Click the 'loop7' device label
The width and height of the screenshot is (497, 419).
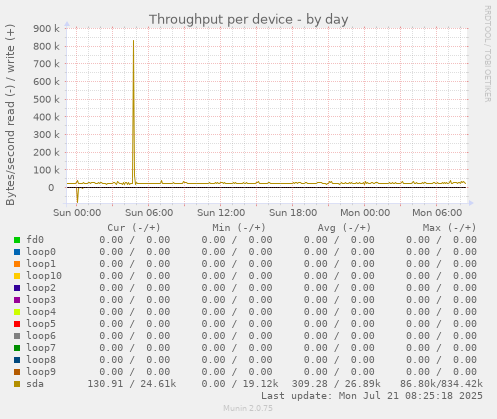[x=41, y=348]
